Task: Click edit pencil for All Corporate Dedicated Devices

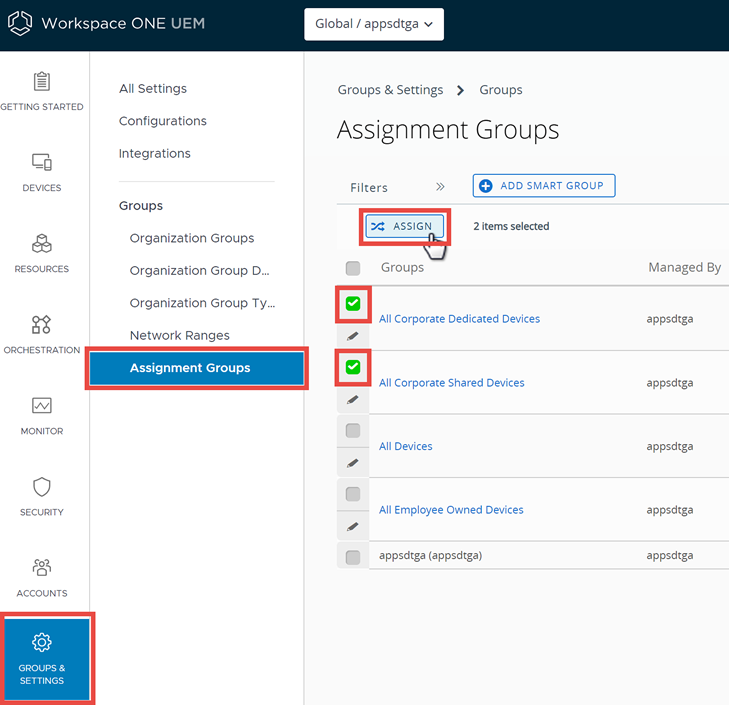Action: coord(353,336)
